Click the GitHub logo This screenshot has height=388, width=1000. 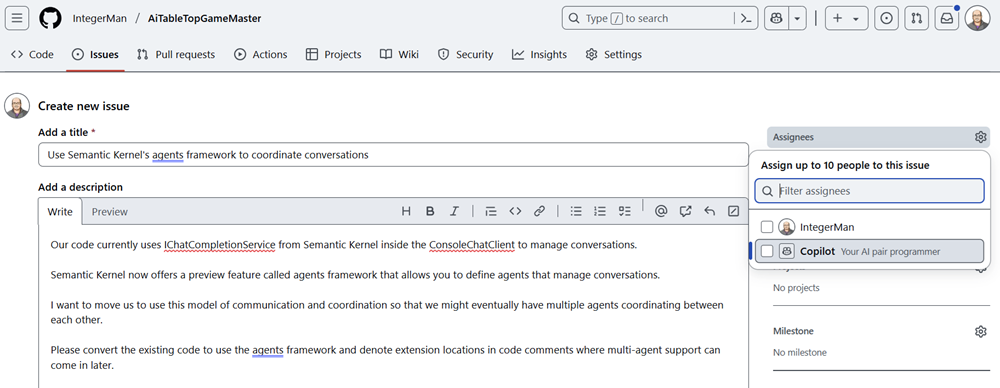(50, 19)
